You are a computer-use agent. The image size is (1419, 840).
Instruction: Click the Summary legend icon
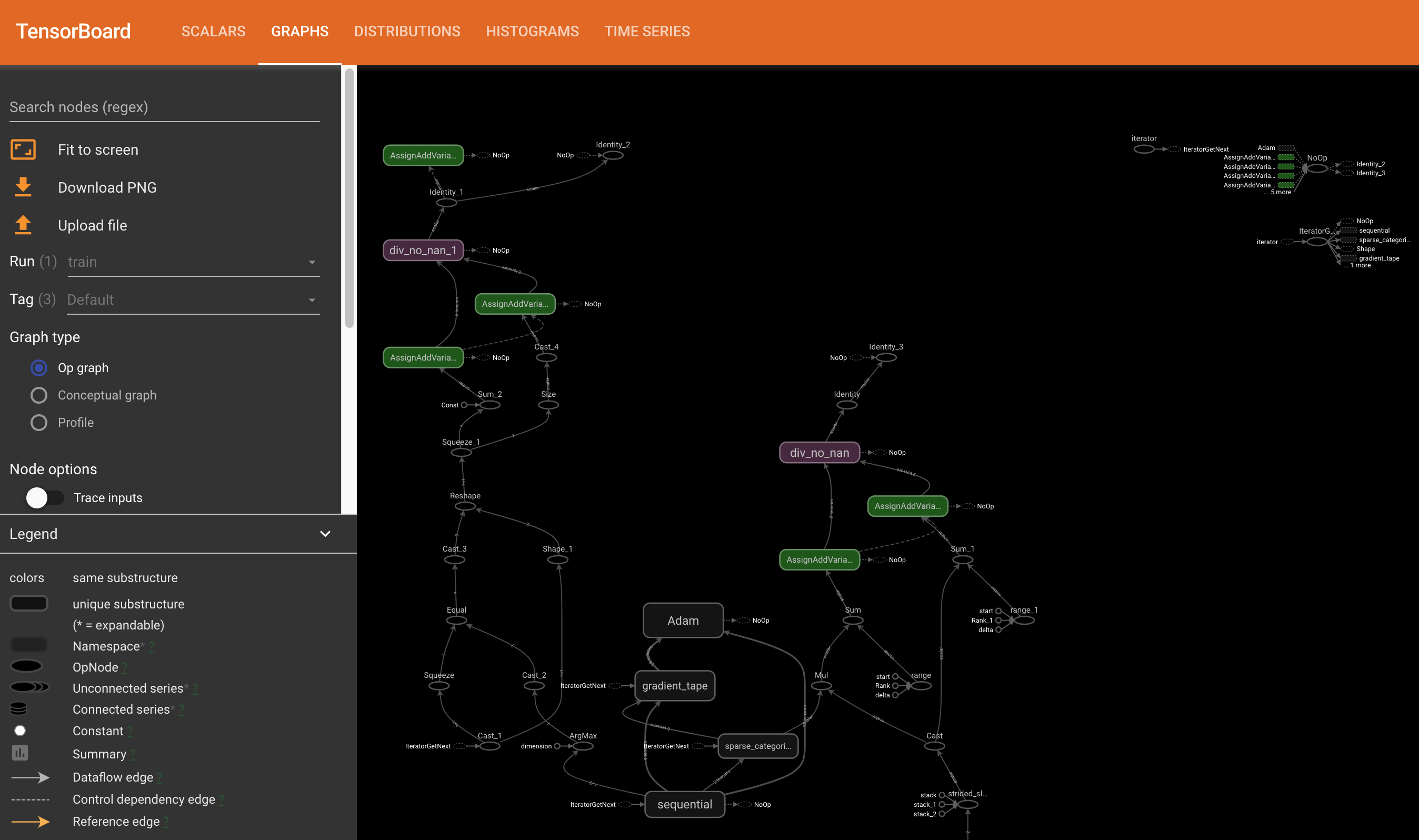point(21,753)
